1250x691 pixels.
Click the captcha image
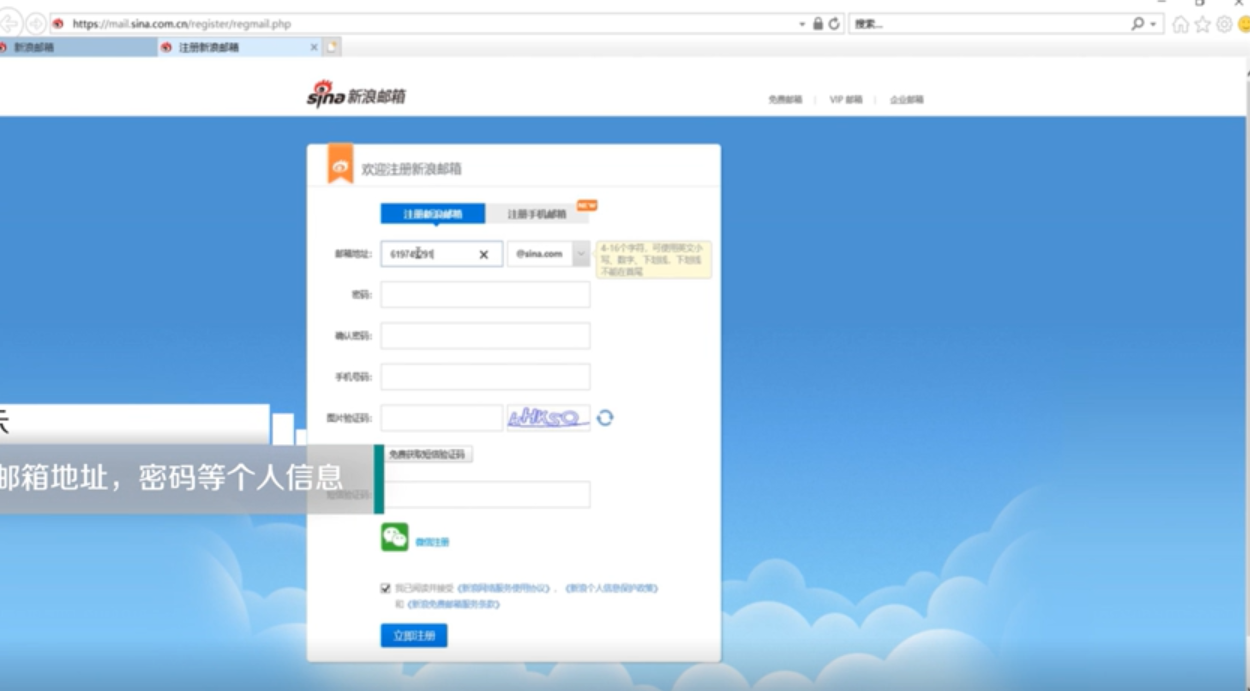pyautogui.click(x=548, y=418)
